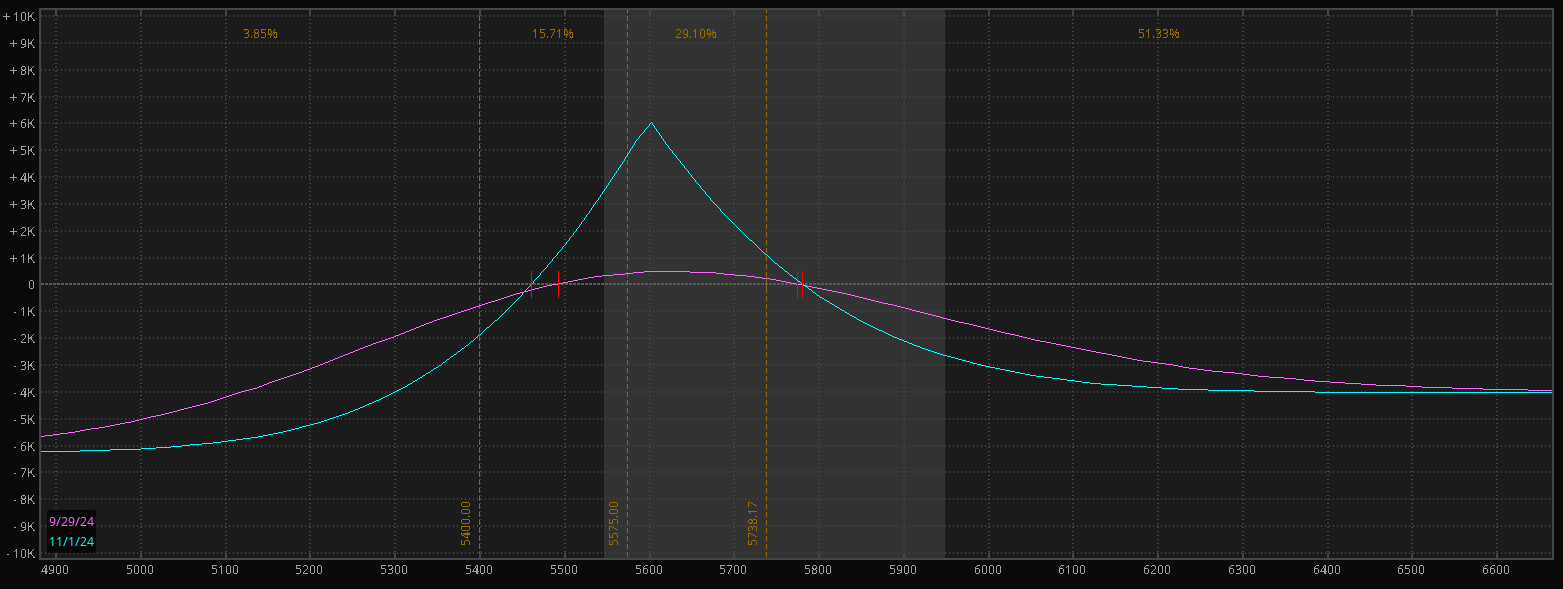This screenshot has width=1563, height=589.
Task: Click the right red break-even marker near 5800
Action: (x=802, y=284)
